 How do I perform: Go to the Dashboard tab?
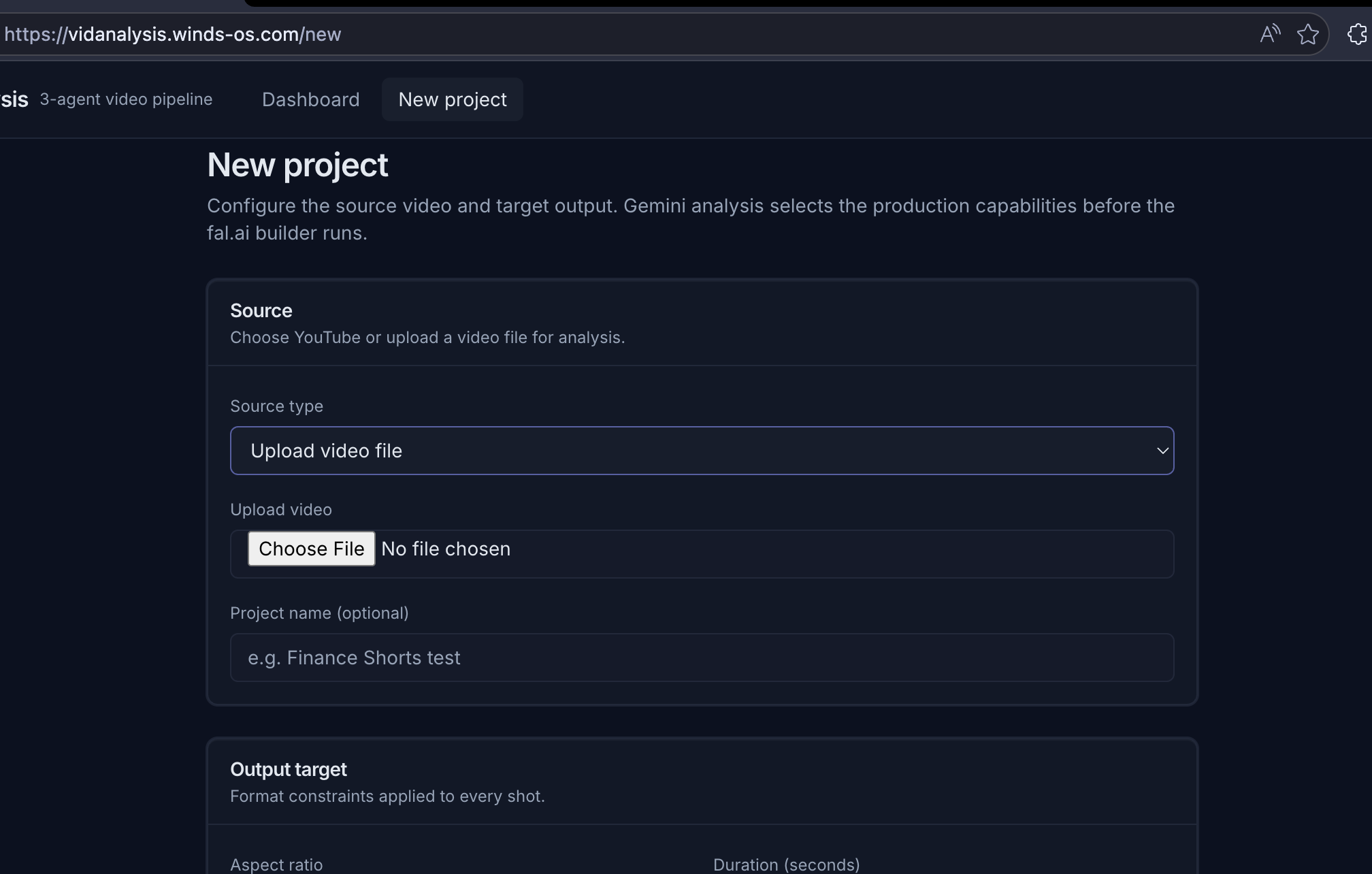(x=311, y=99)
